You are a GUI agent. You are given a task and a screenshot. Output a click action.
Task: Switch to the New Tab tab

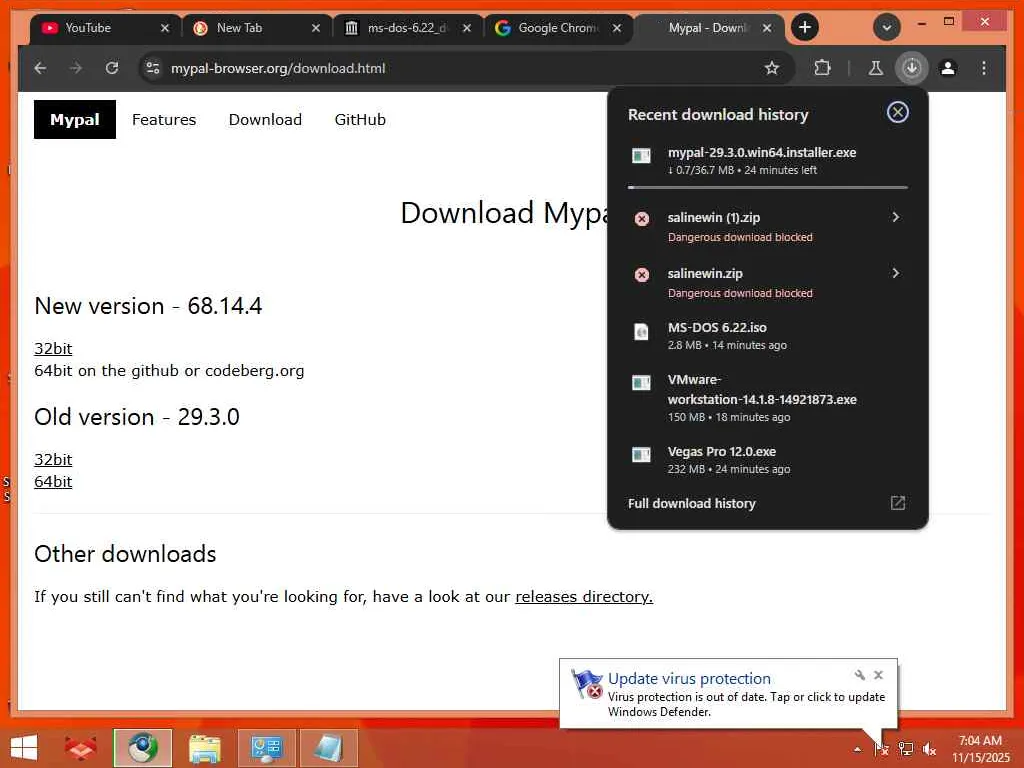(248, 28)
